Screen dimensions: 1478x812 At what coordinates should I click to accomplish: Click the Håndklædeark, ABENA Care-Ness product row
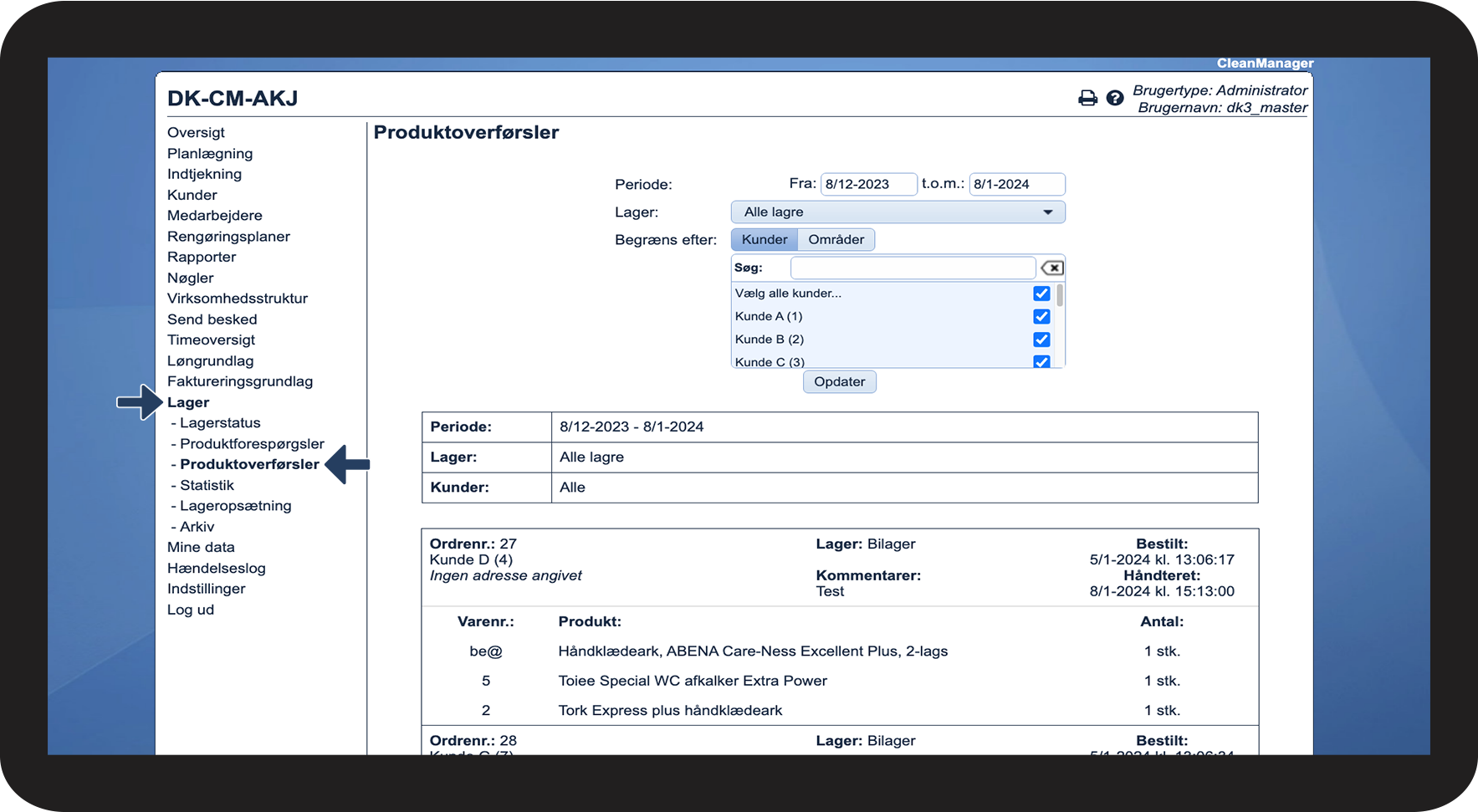[753, 651]
